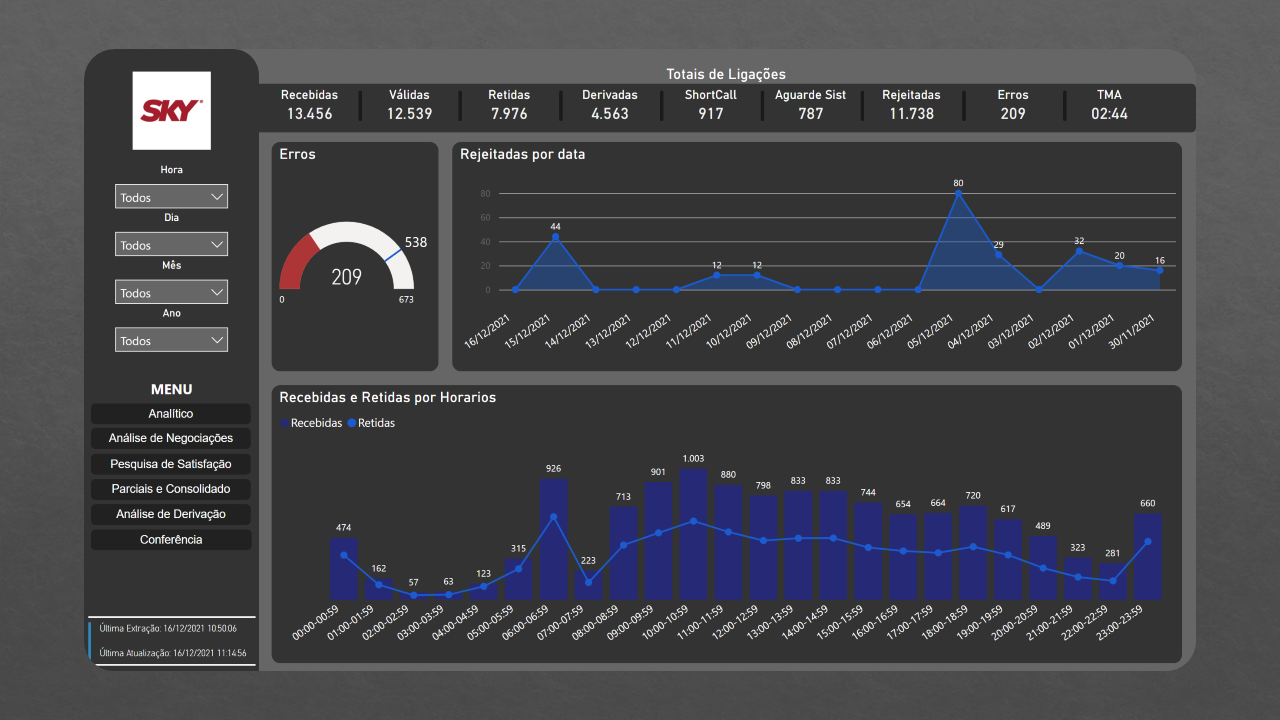The height and width of the screenshot is (720, 1280).
Task: Click the 06:00-06:59 bar showing 926
Action: [553, 538]
